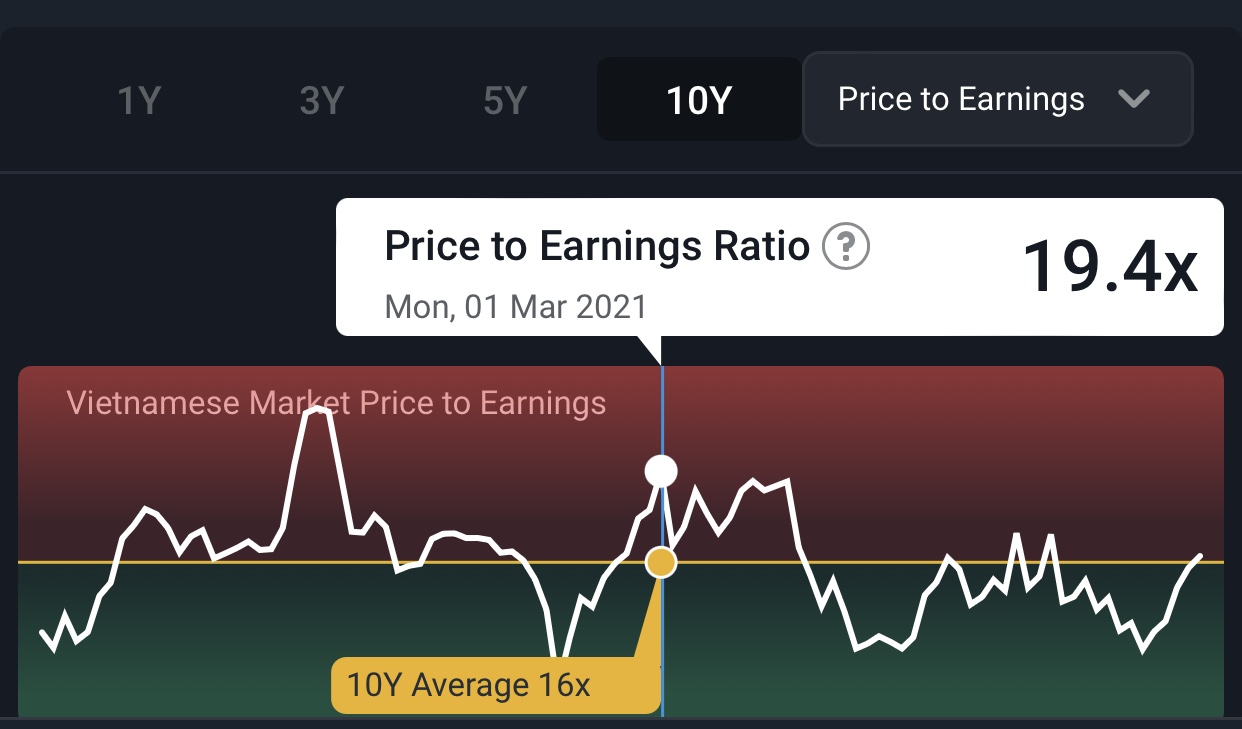This screenshot has width=1242, height=729.
Task: Click the 19.4x ratio value
Action: point(1109,266)
